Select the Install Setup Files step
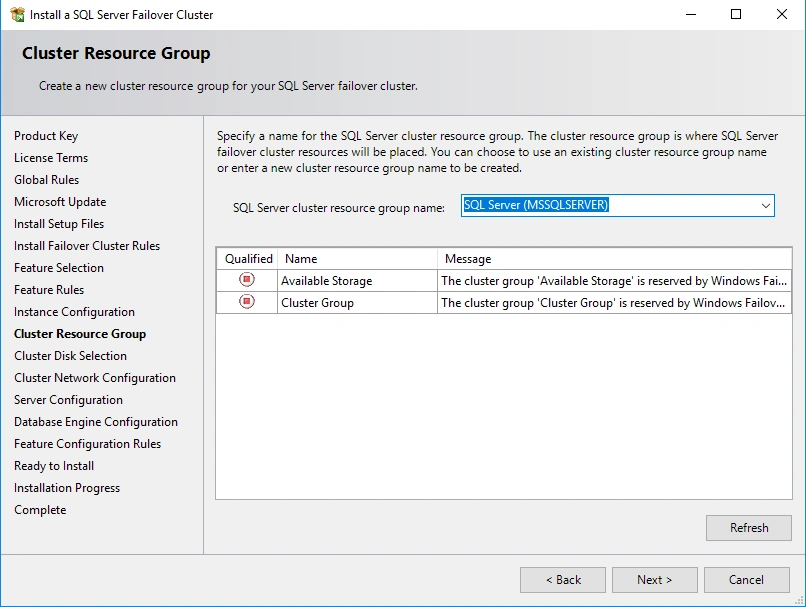 click(59, 224)
